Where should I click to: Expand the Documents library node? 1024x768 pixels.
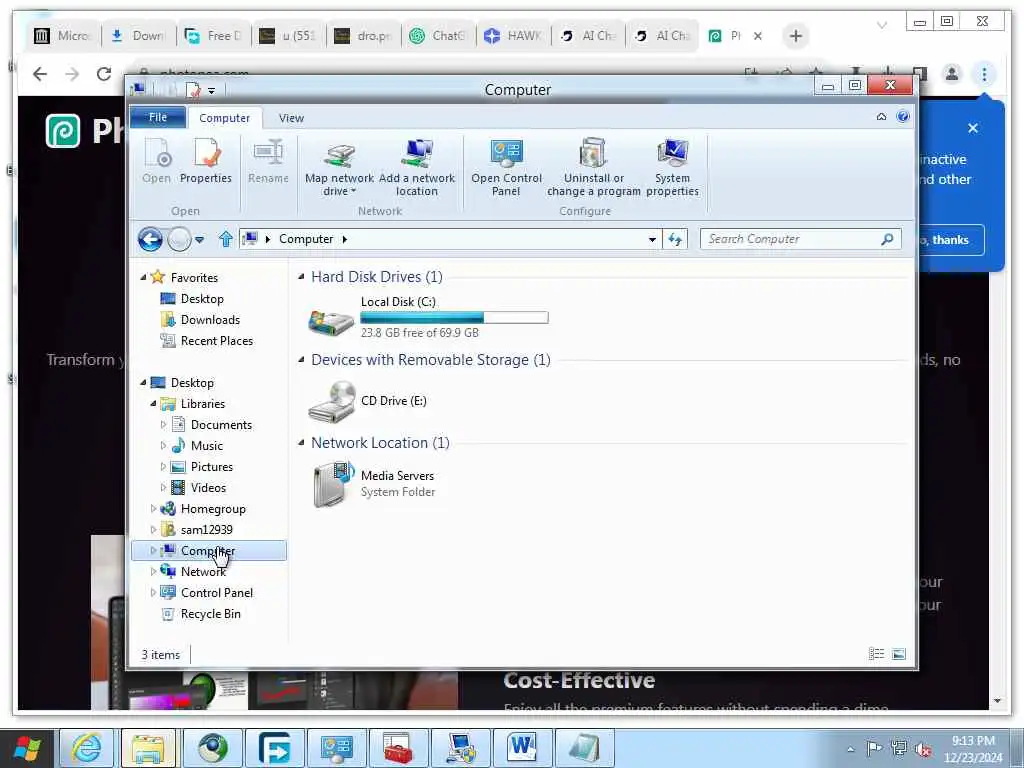coord(163,424)
